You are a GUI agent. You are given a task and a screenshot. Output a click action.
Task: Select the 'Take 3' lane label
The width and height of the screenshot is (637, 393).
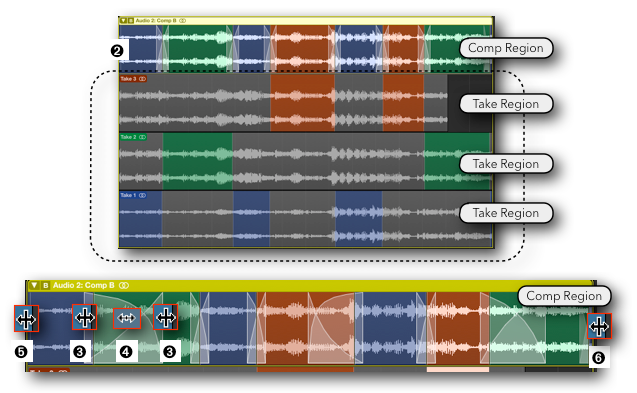(x=127, y=79)
